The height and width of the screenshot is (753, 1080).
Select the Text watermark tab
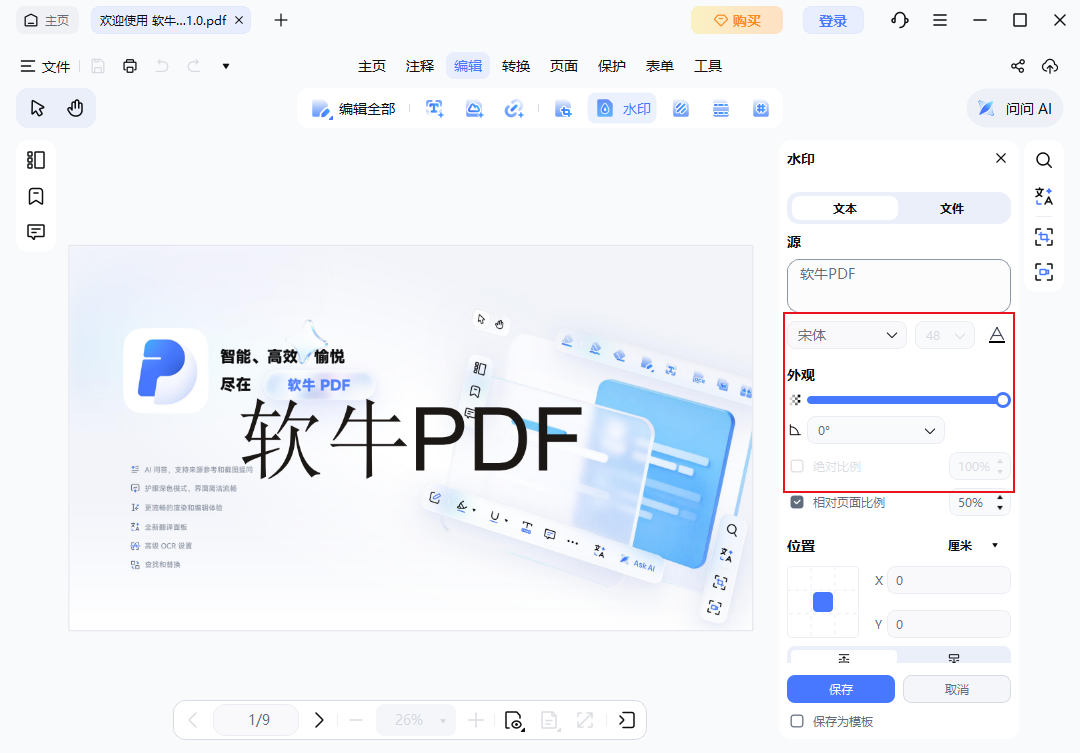click(x=845, y=208)
